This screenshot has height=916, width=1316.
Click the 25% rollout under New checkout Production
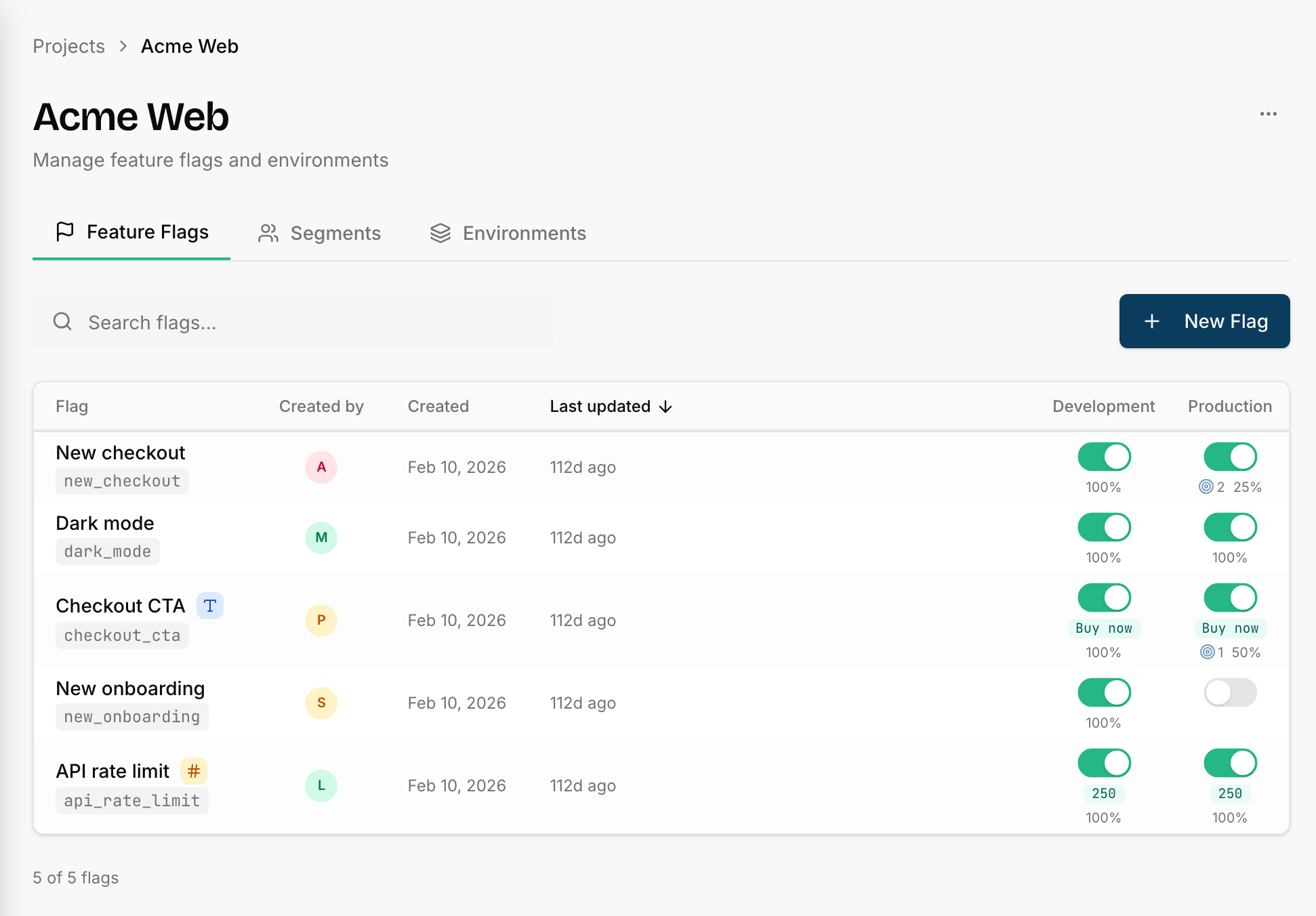[1248, 486]
